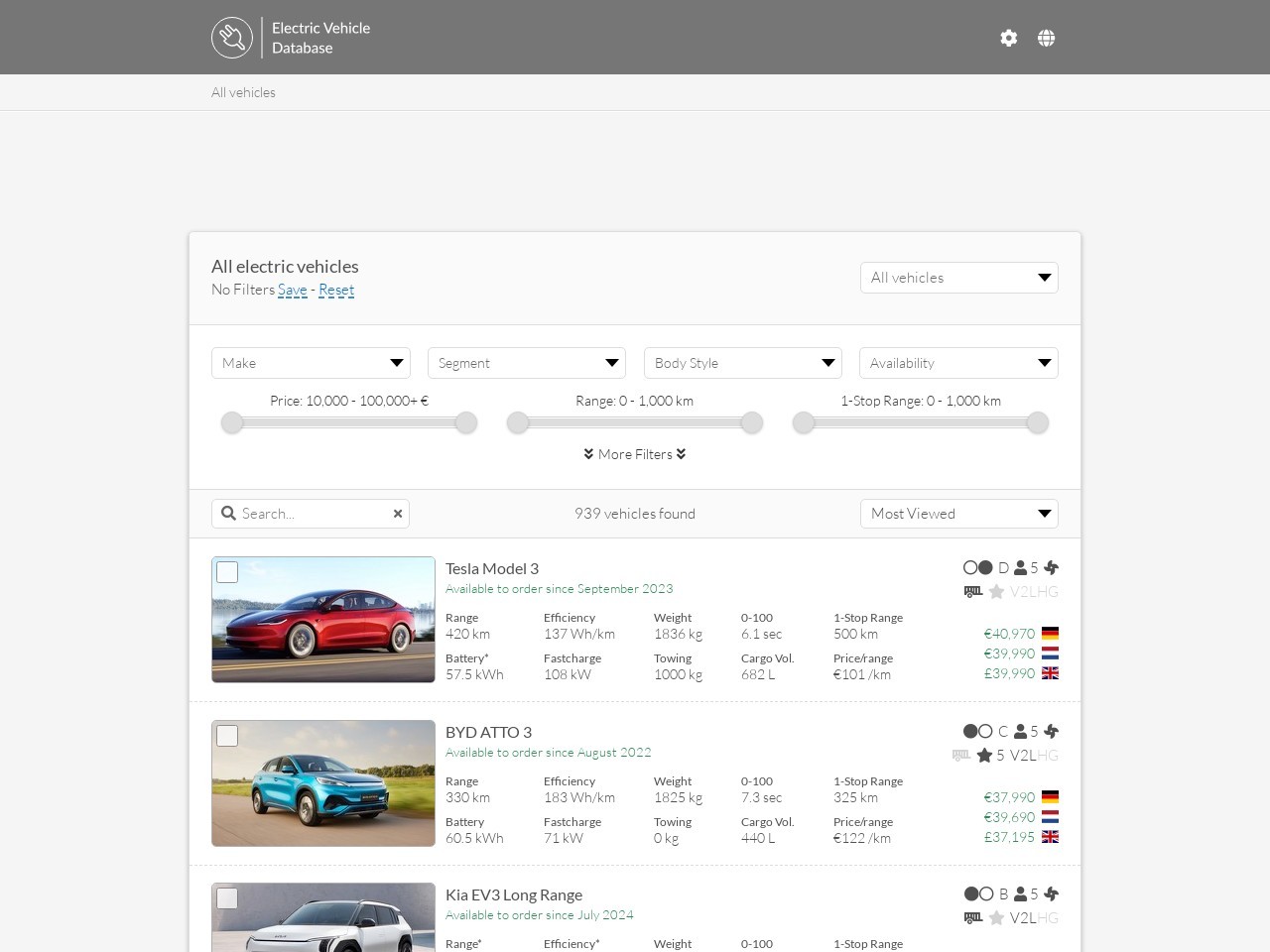1270x952 pixels.
Task: Click the Tesla €40,970 German price
Action: 1009,634
